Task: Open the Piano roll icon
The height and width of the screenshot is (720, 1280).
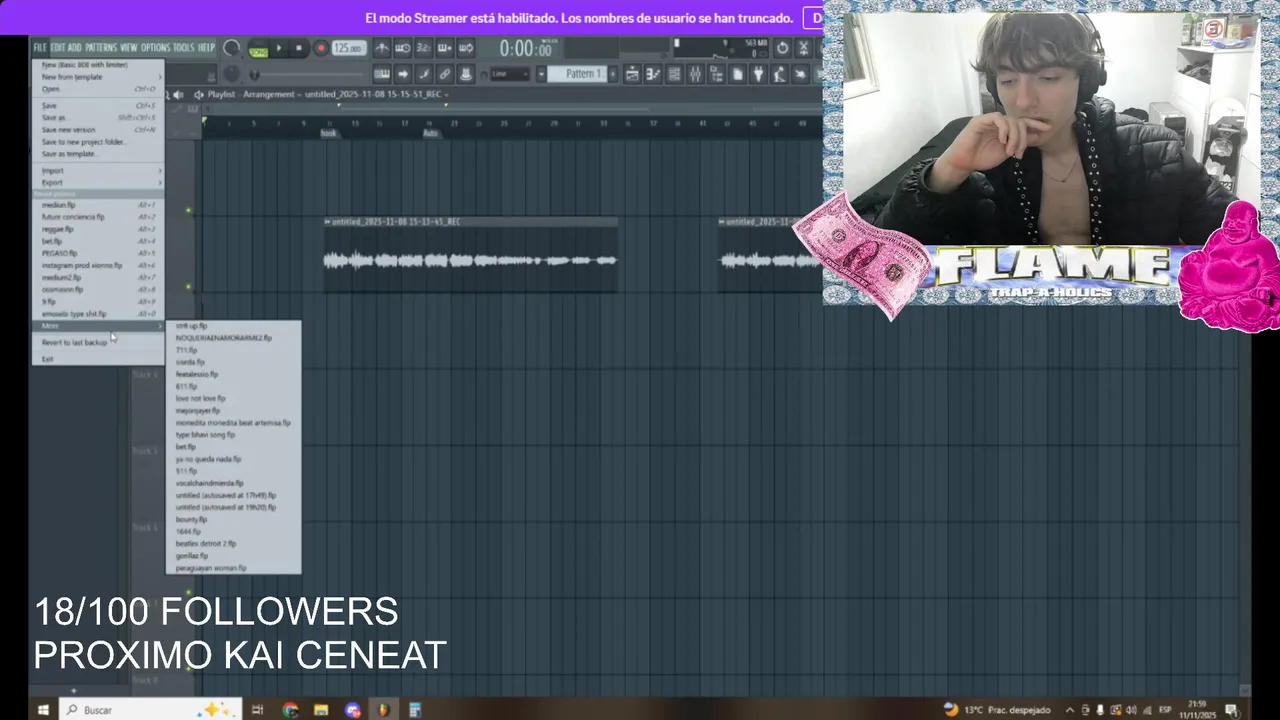Action: point(653,74)
